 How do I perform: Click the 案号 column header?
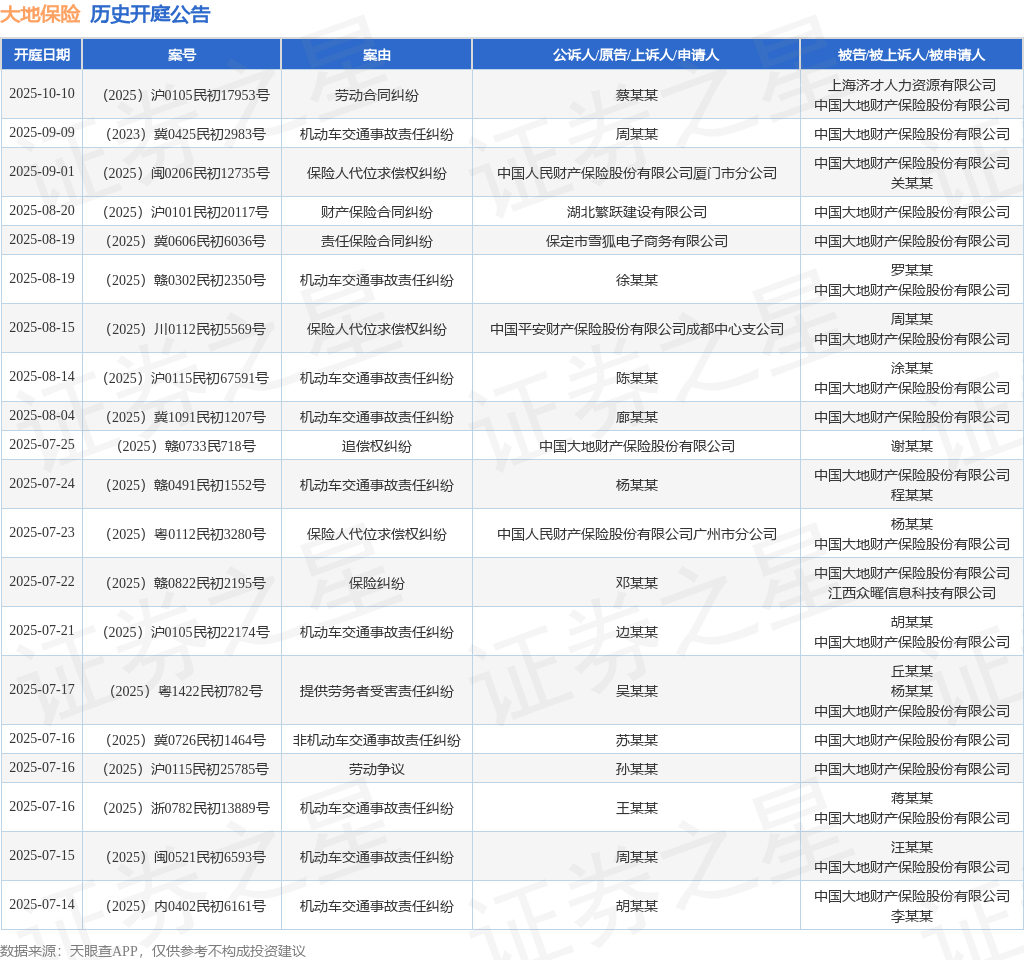click(x=182, y=55)
